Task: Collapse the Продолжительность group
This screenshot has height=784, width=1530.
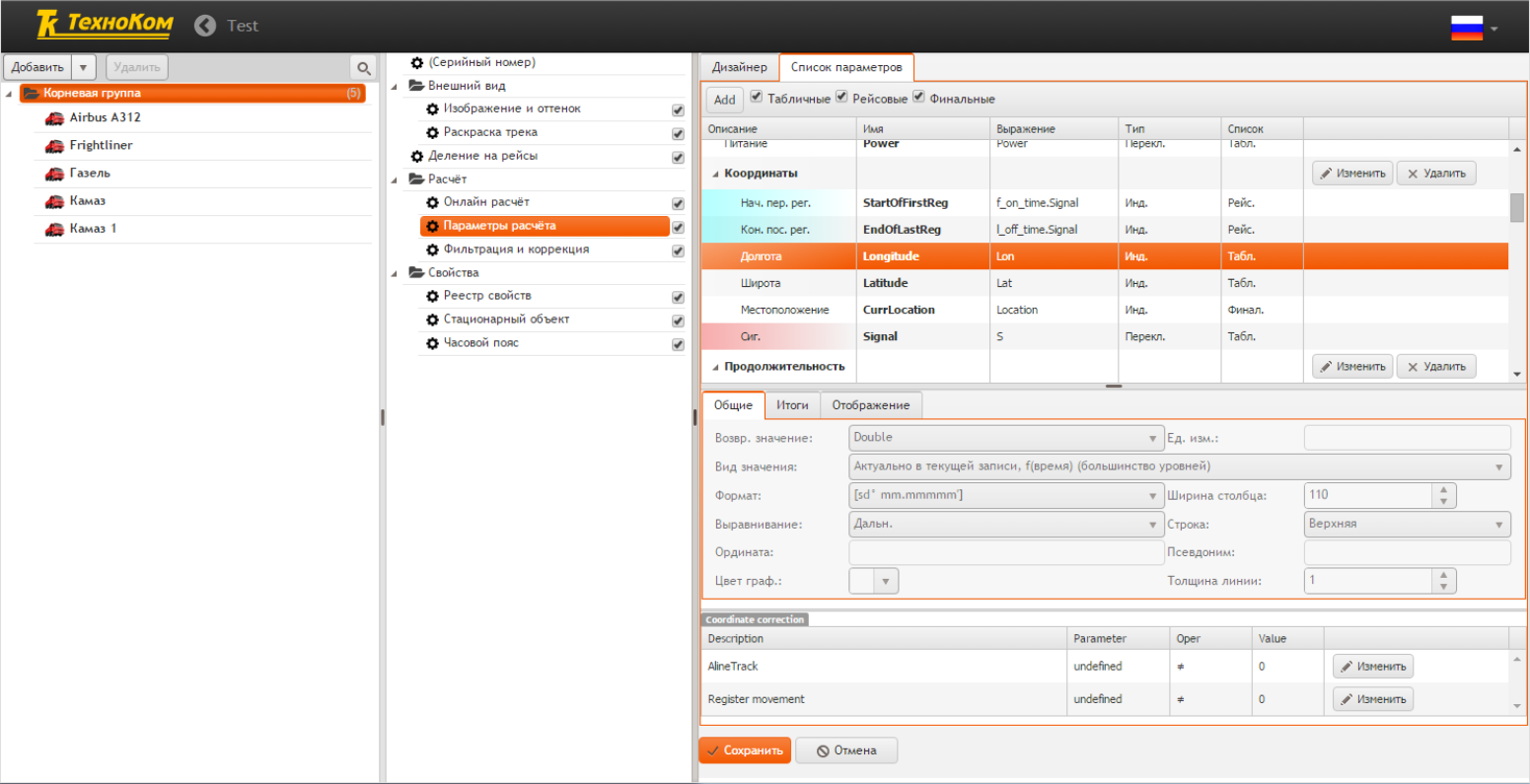Action: tap(715, 367)
